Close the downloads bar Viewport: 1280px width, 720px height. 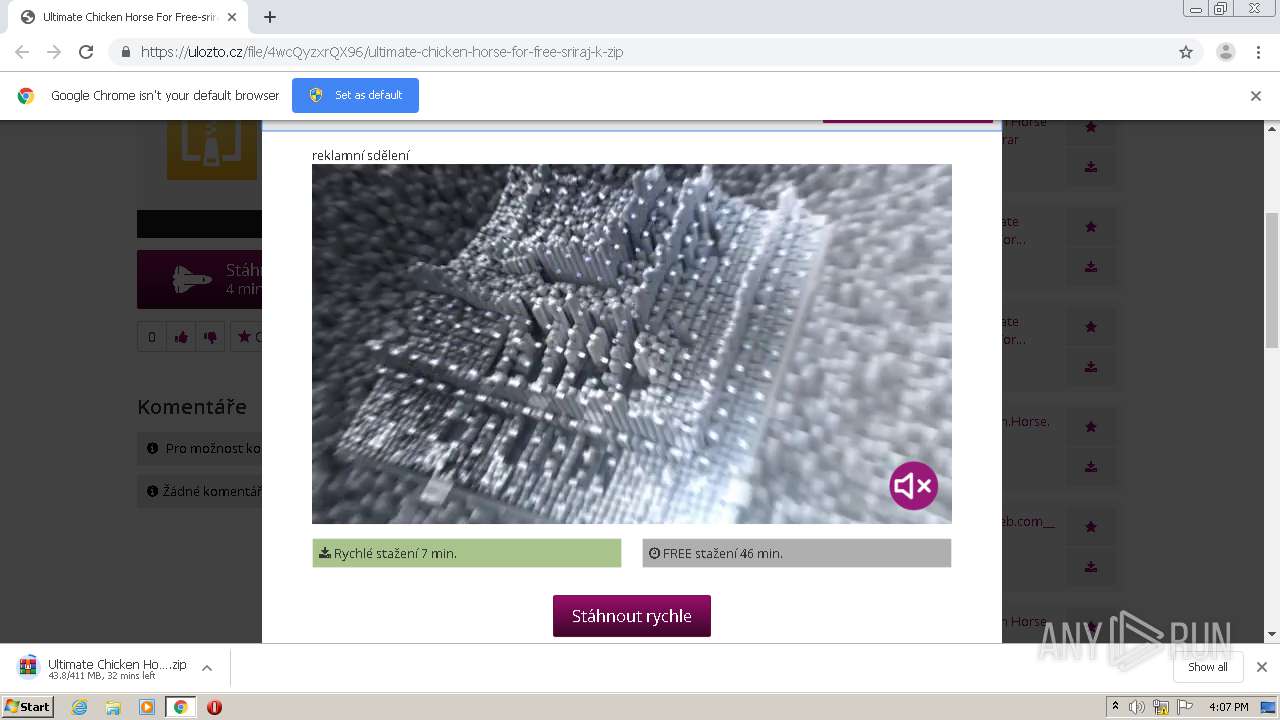click(1262, 667)
